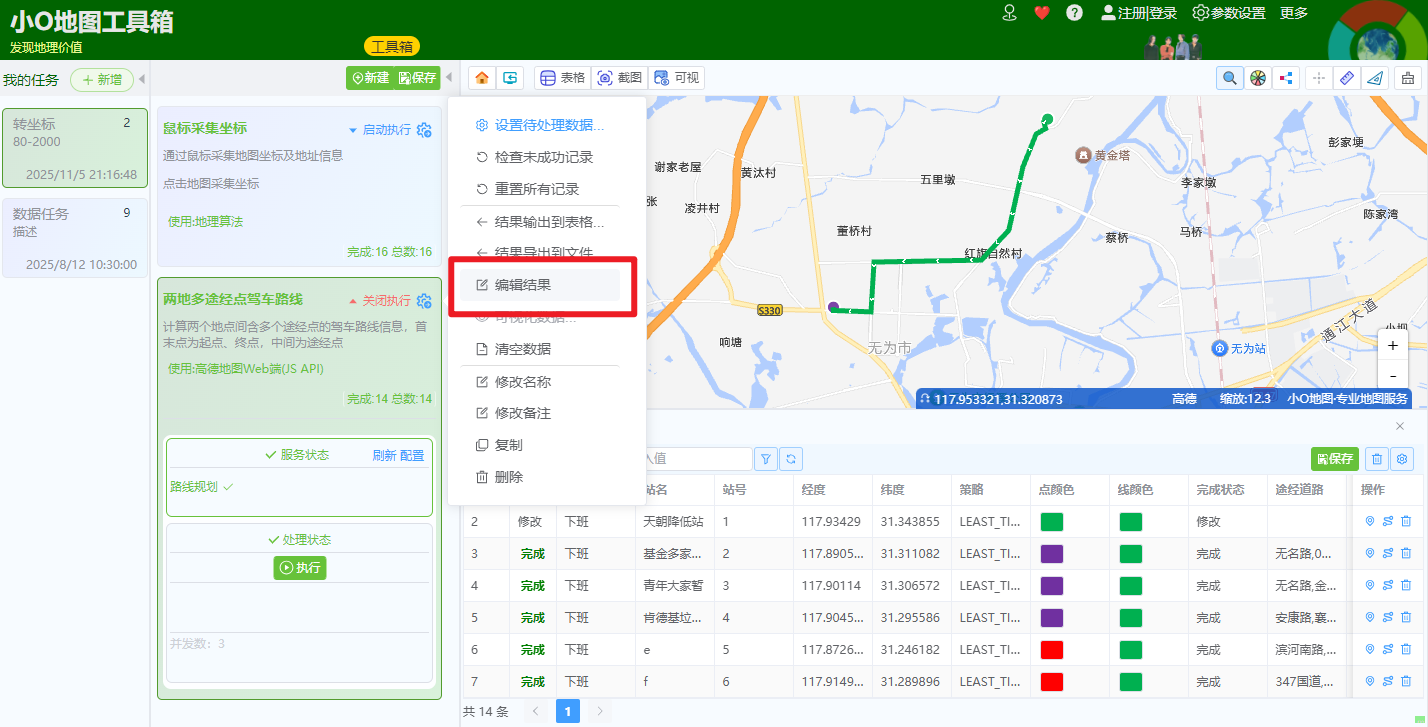Click green 线颜色 swatch in row 2
The height and width of the screenshot is (727, 1428).
point(1131,521)
